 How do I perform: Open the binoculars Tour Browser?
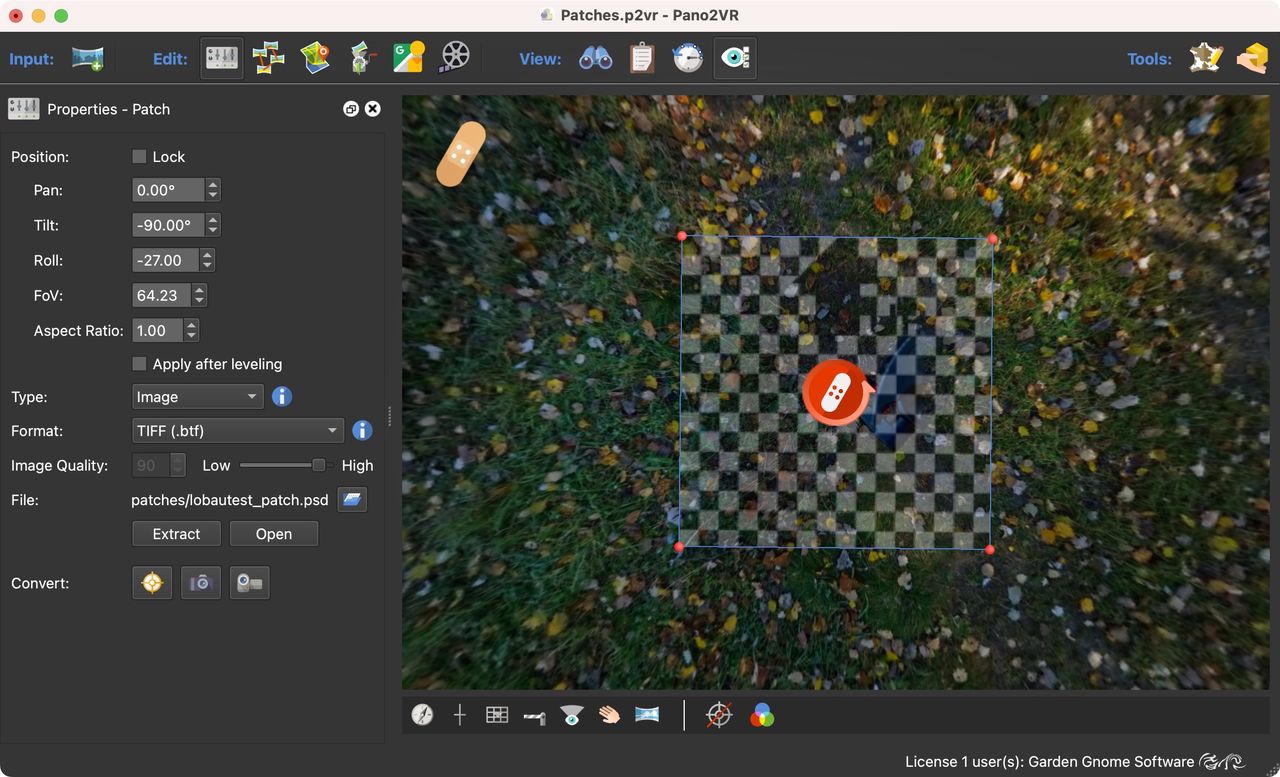[x=596, y=59]
